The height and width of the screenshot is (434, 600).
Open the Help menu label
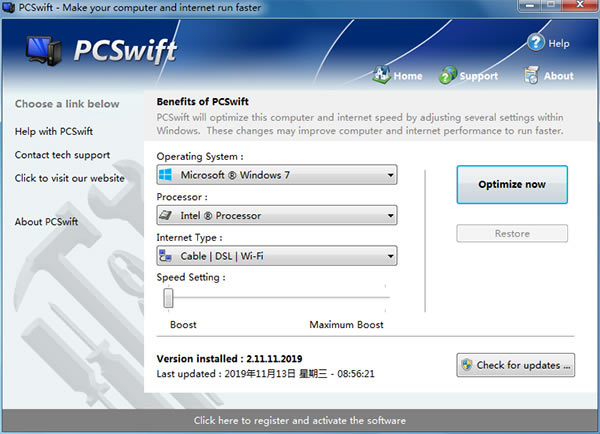point(559,43)
